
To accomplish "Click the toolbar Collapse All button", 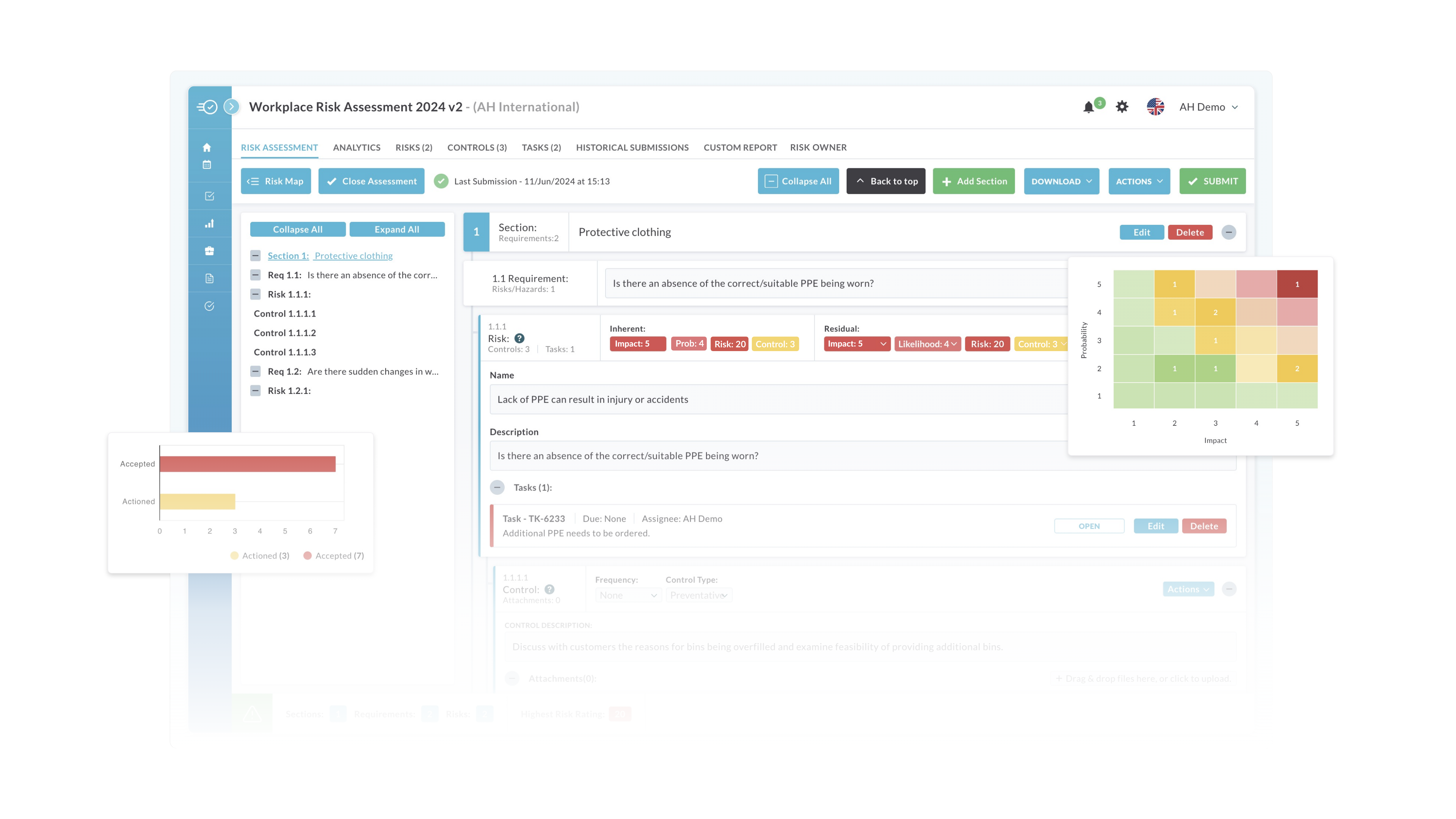I will [798, 181].
